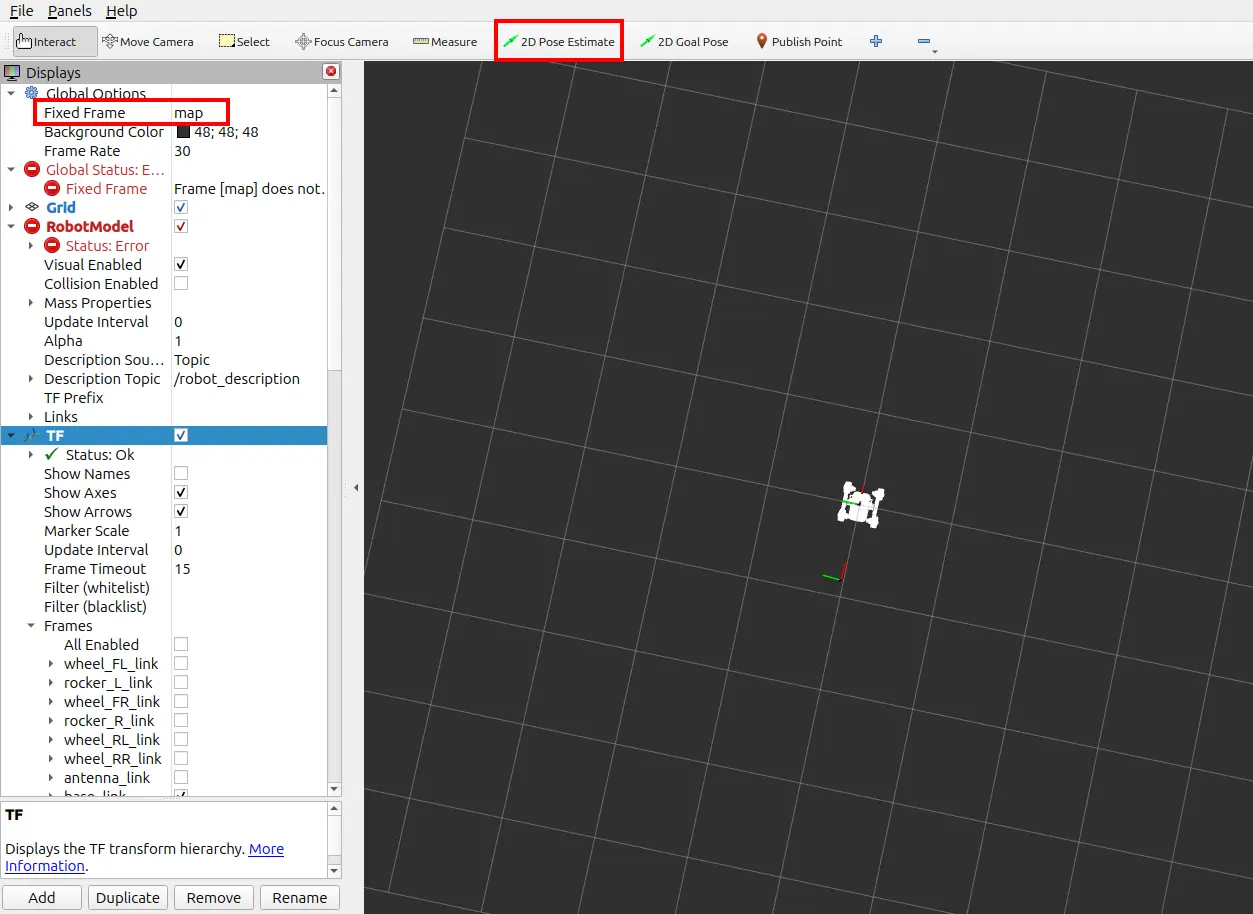The image size is (1253, 914).
Task: Disable the TF display checkbox
Action: click(181, 435)
